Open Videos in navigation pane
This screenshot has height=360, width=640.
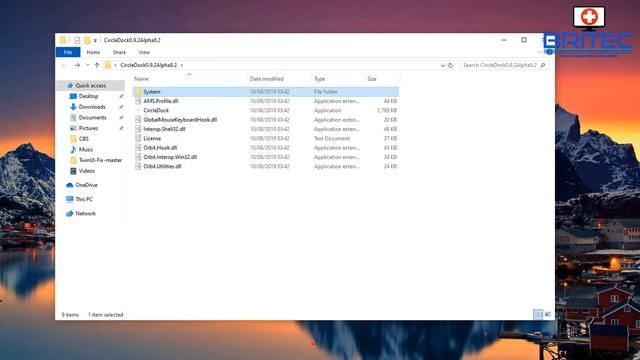click(87, 171)
